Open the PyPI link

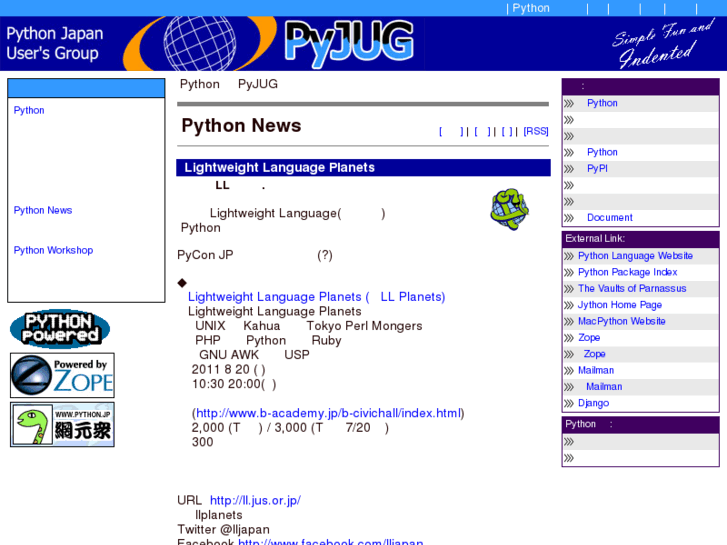(x=597, y=168)
